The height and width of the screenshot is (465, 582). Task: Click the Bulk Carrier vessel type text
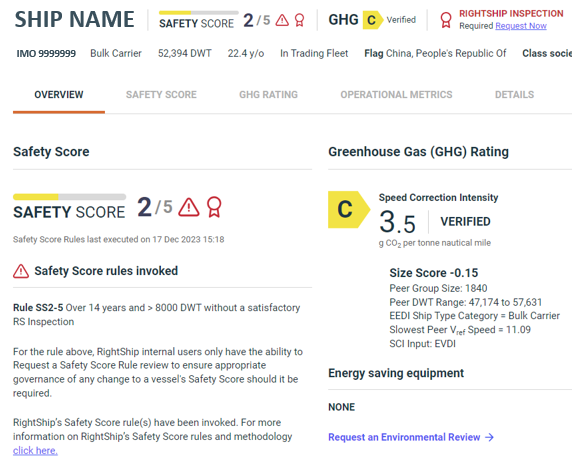116,53
